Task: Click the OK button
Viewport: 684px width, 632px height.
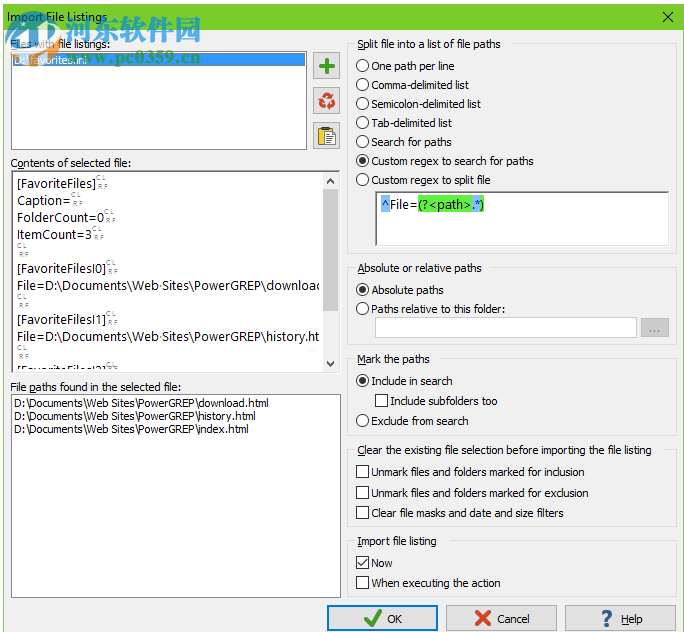Action: (x=382, y=618)
